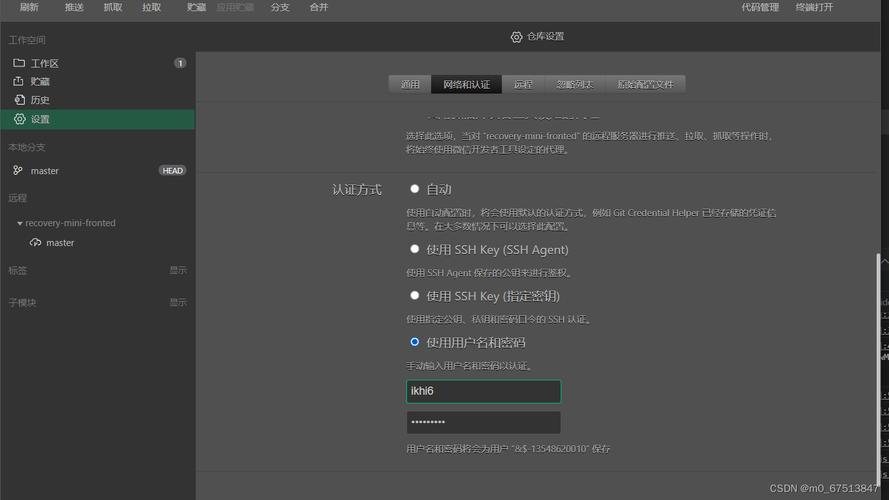889x500 pixels.
Task: Click 分支 in the top toolbar
Action: (280, 7)
